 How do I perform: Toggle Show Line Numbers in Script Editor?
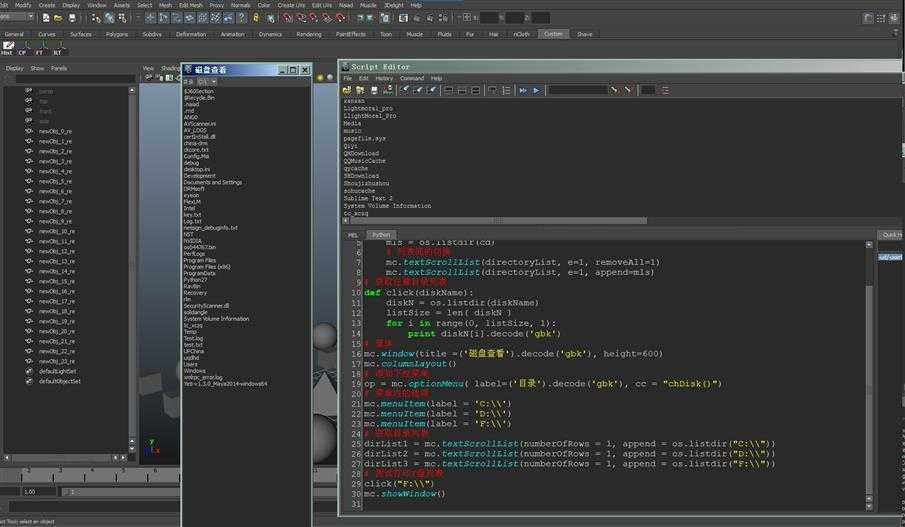point(507,90)
